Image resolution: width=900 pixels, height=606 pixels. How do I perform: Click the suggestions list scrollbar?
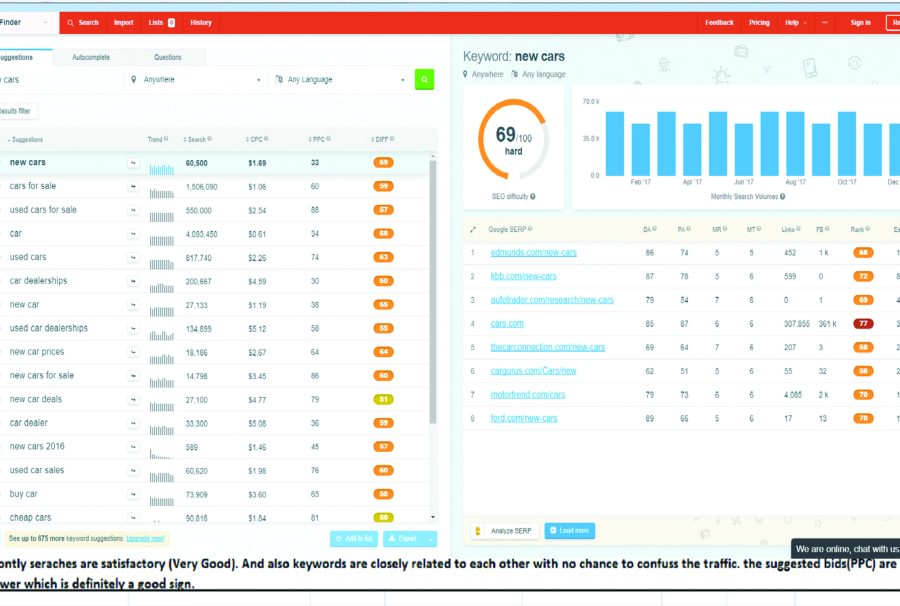point(433,292)
